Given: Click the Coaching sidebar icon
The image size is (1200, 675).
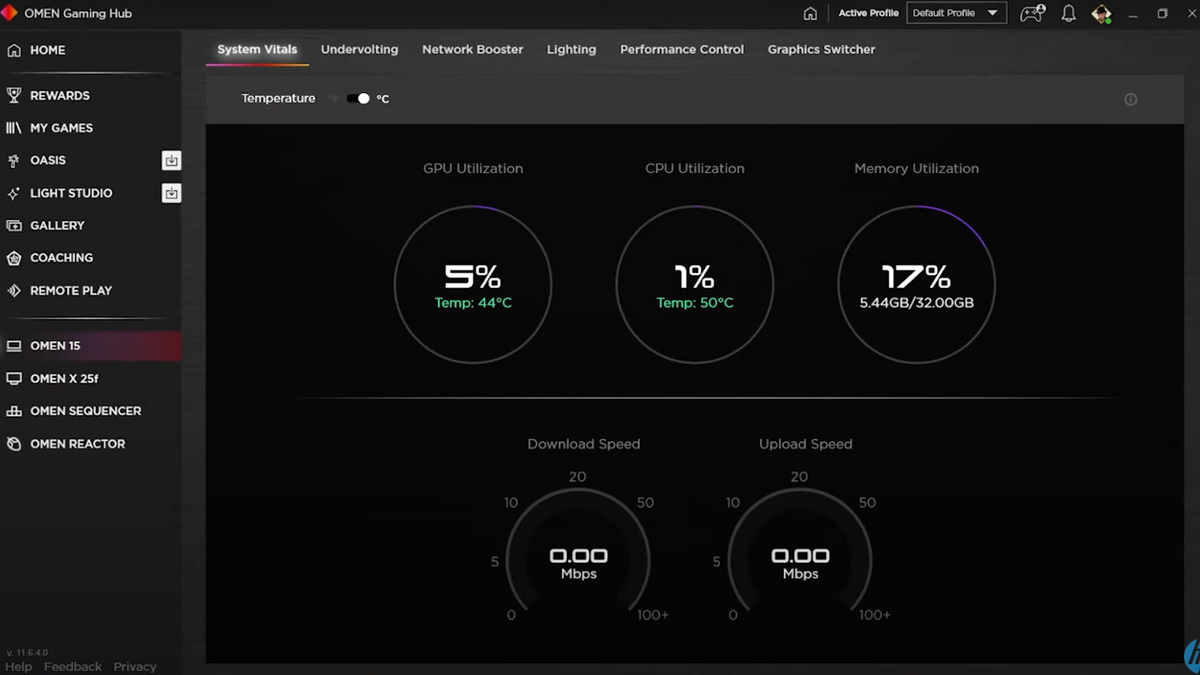Looking at the screenshot, I should (x=14, y=258).
